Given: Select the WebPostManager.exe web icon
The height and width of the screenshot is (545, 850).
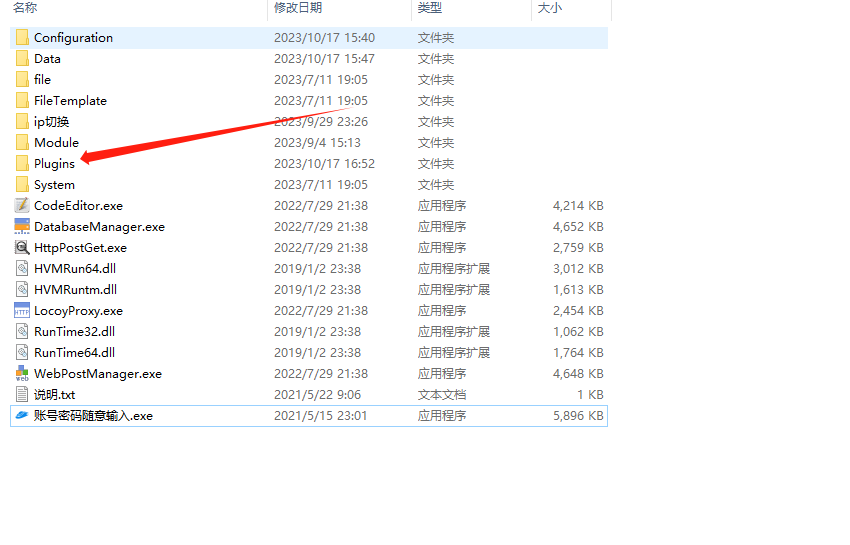Looking at the screenshot, I should click(x=22, y=374).
